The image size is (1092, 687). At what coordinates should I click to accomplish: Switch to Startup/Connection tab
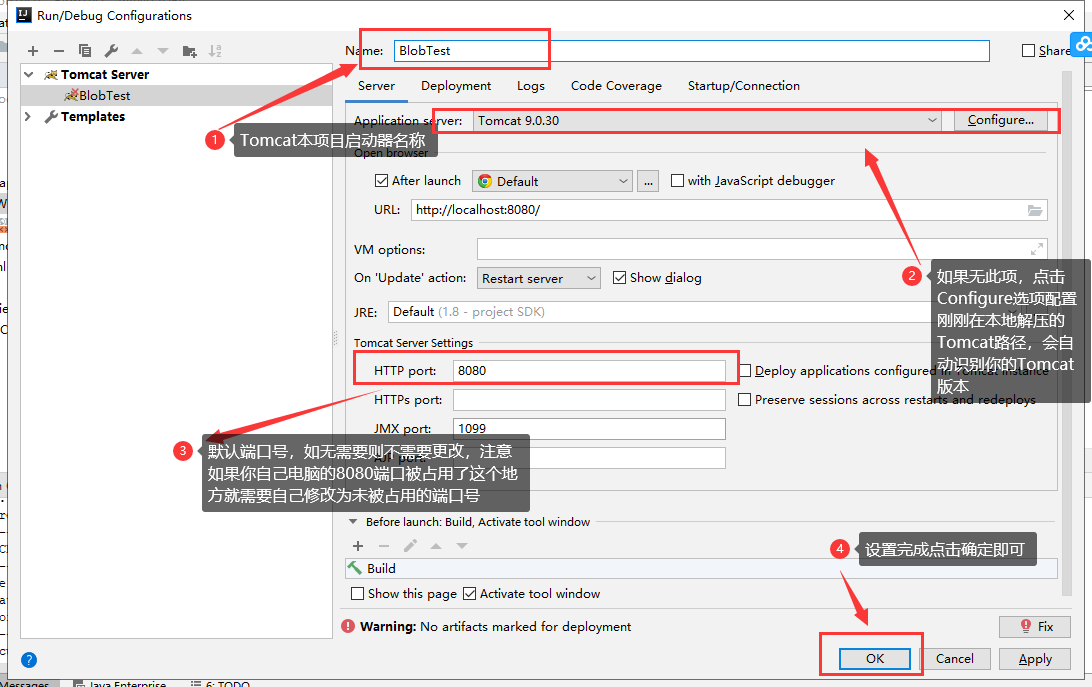pos(744,86)
